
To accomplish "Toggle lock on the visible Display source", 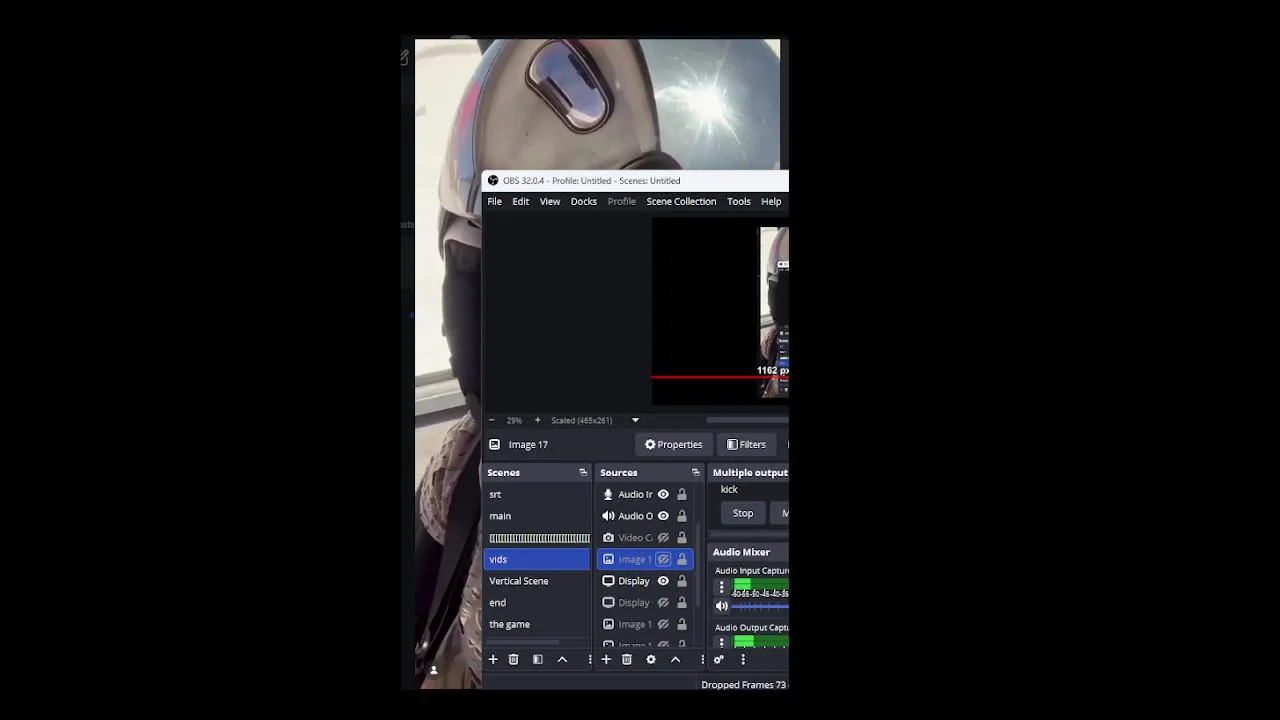I will tap(682, 581).
